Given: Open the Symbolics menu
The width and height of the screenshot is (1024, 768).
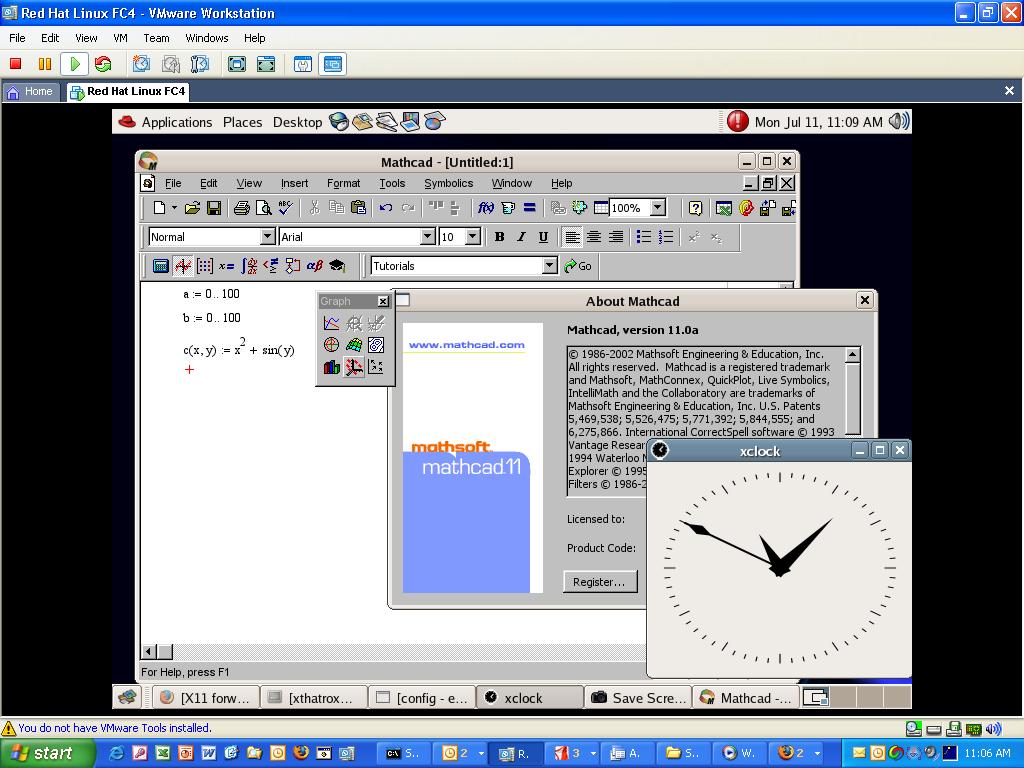Looking at the screenshot, I should point(448,183).
